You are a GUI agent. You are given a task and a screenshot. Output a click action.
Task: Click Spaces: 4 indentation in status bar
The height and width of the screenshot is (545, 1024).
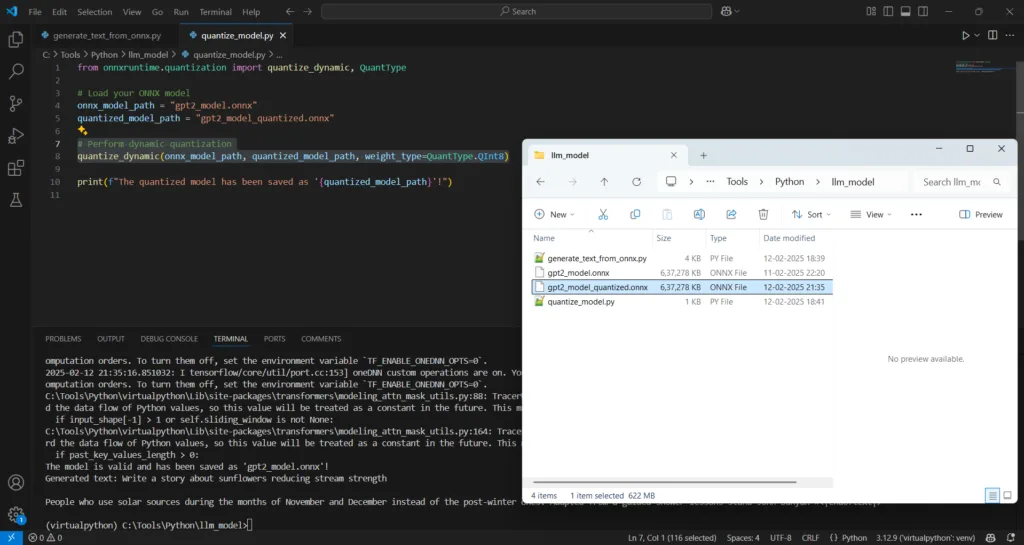click(x=743, y=538)
